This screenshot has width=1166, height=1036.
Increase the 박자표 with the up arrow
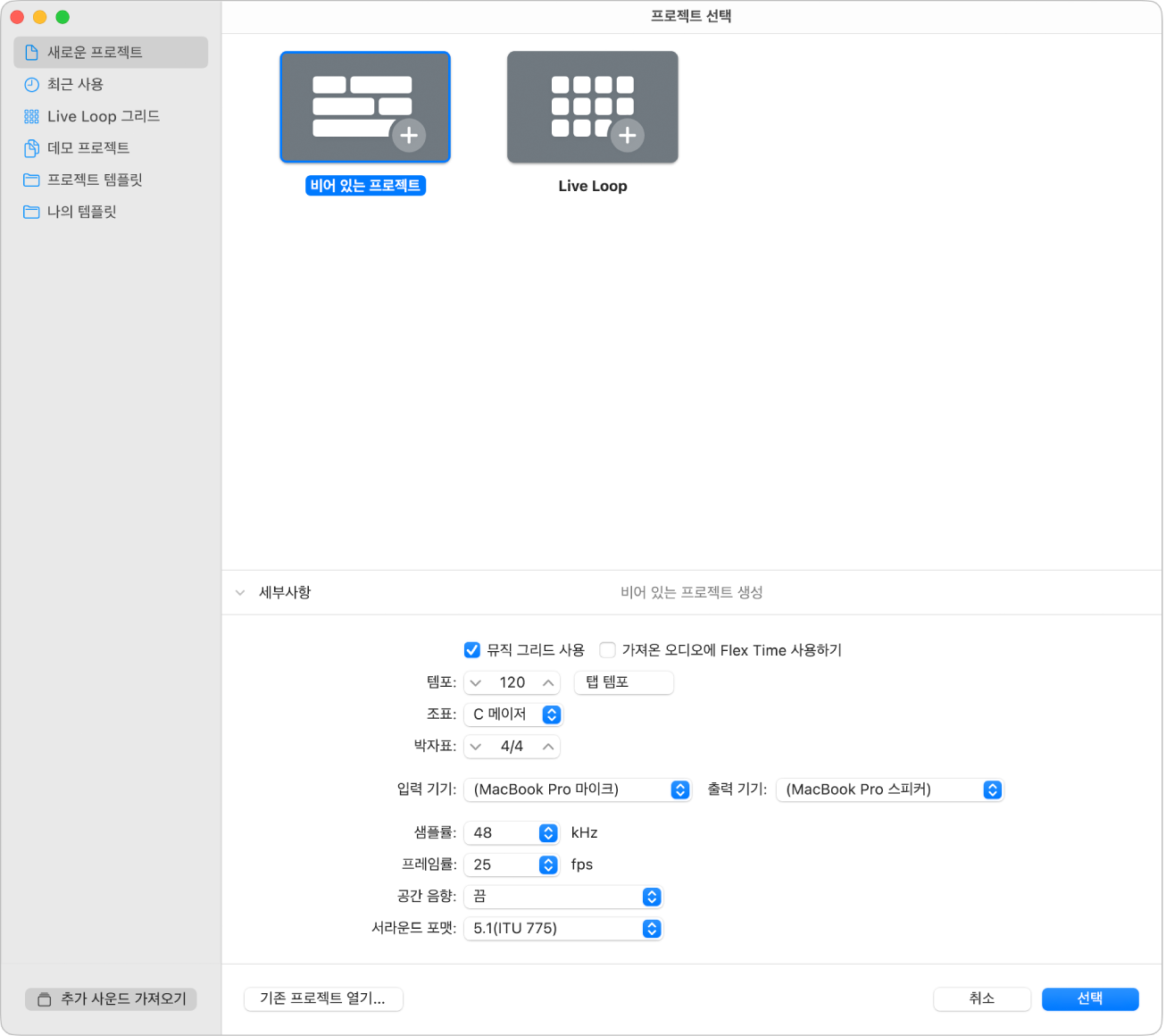click(x=548, y=747)
